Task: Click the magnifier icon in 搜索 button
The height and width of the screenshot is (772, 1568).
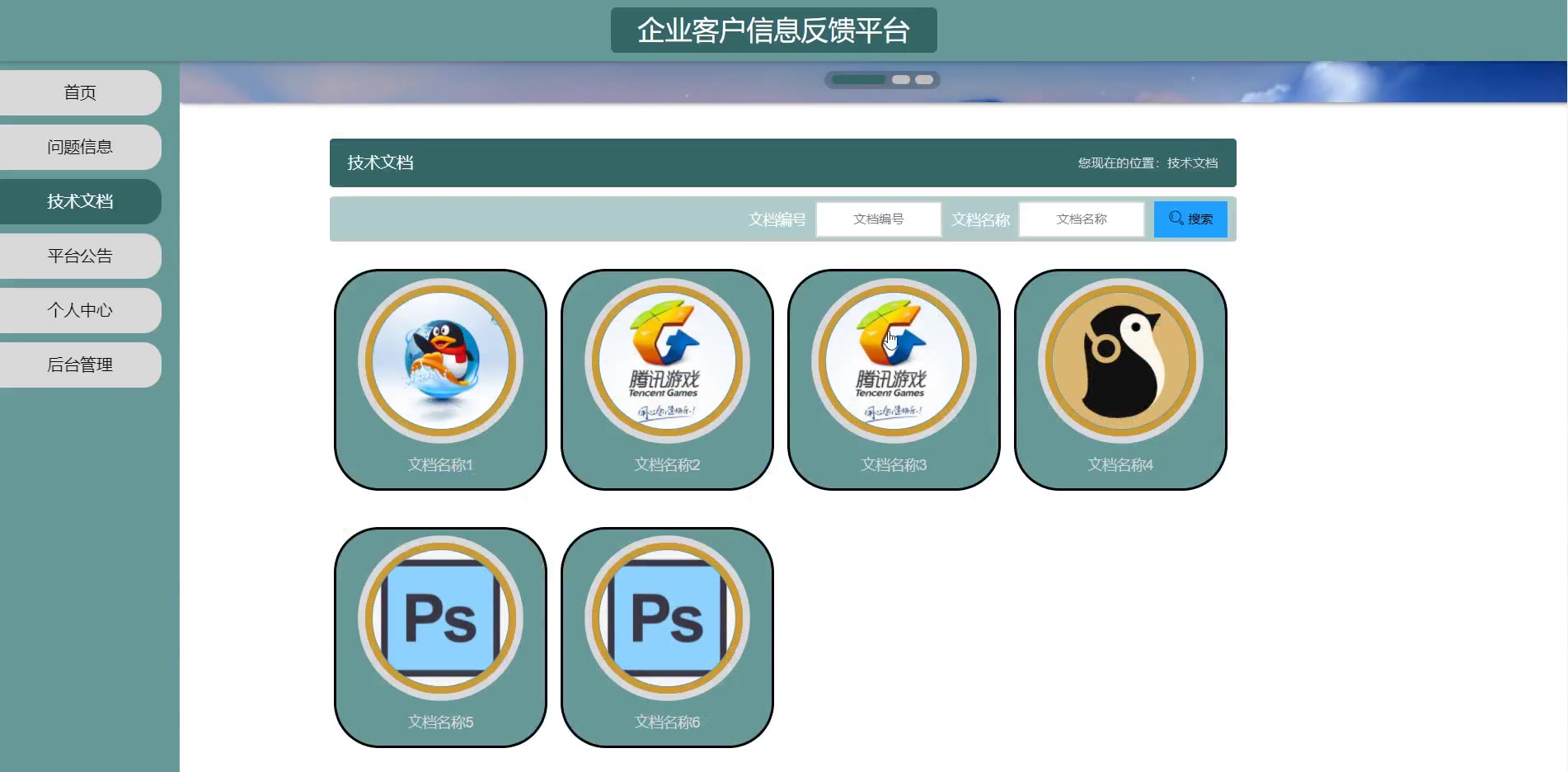Action: [x=1176, y=219]
